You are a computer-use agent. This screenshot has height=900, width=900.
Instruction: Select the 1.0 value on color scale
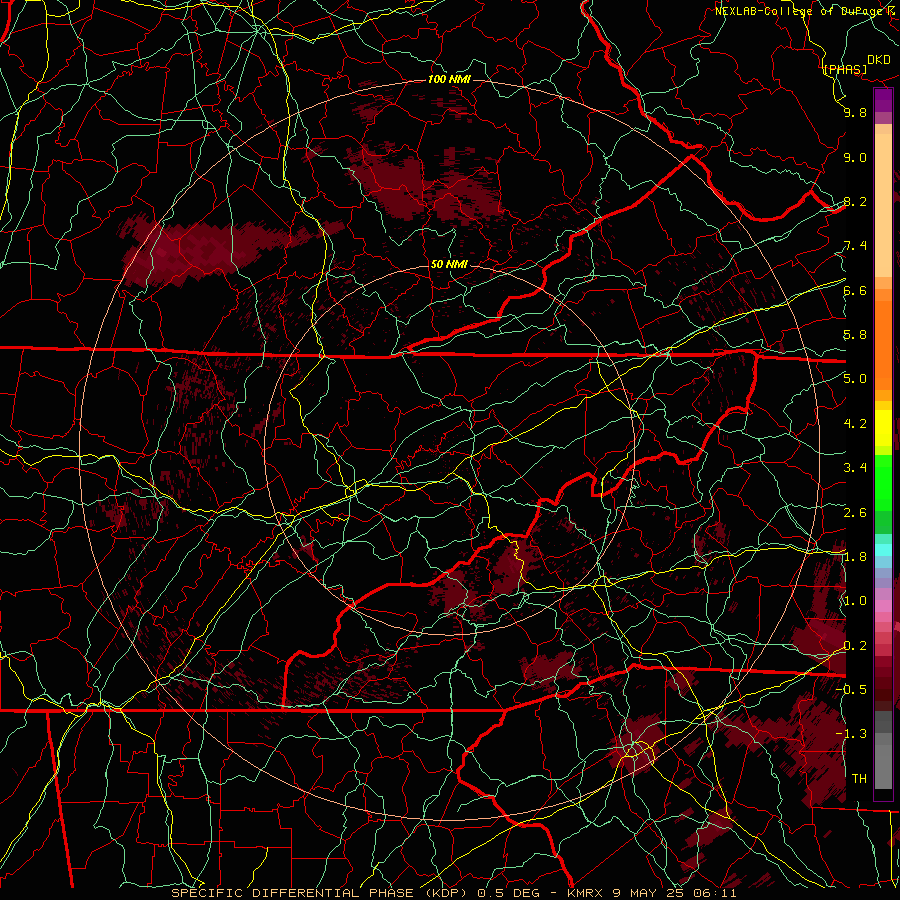coord(855,601)
